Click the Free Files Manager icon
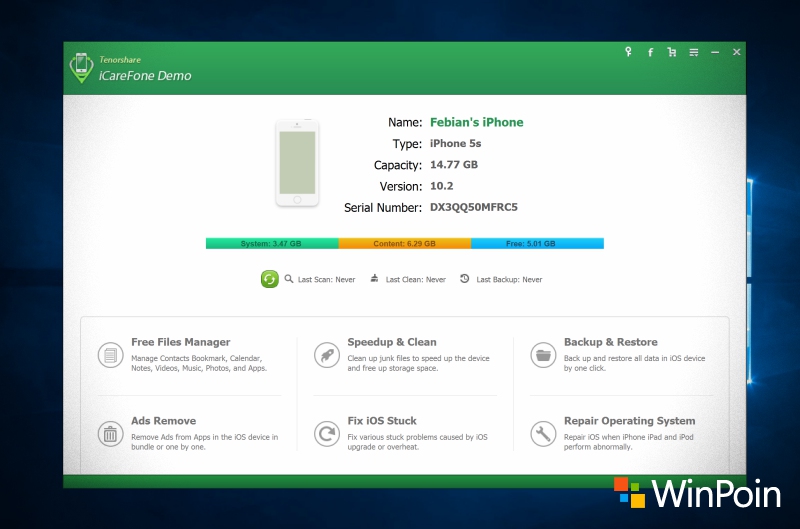The height and width of the screenshot is (529, 800). [110, 354]
